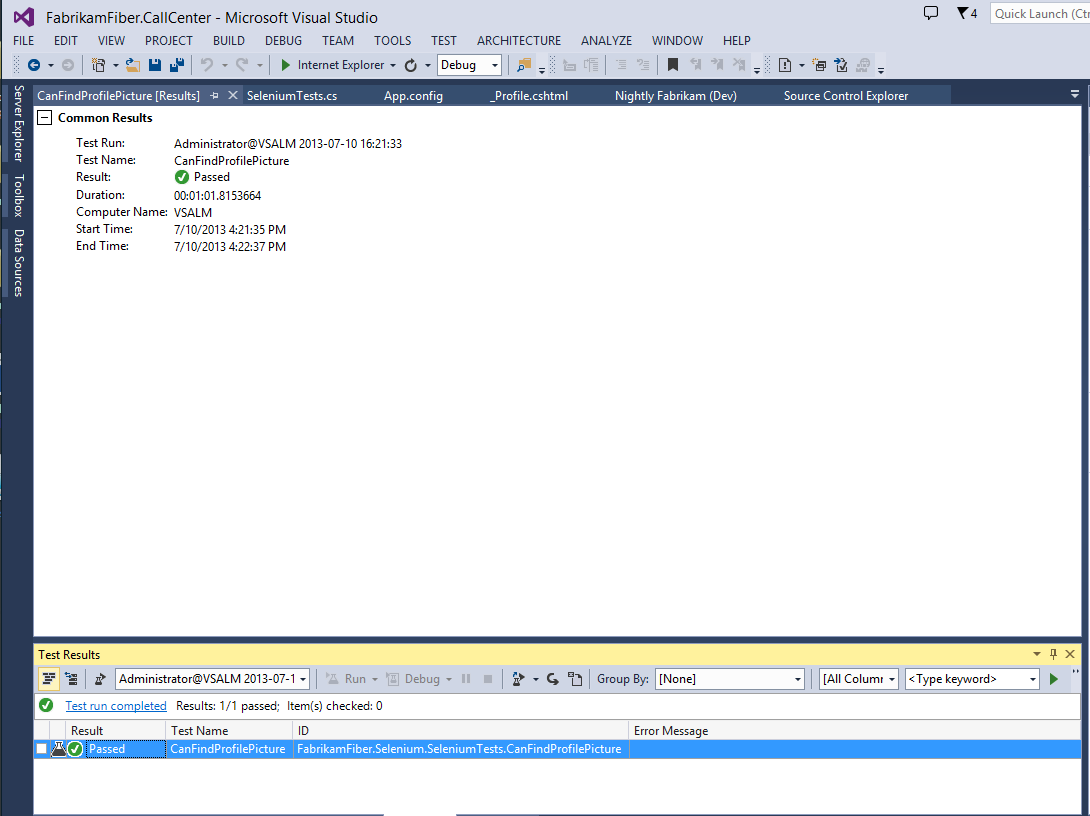1090x816 pixels.
Task: Click the document toolbar icon after the bookmark group
Action: click(785, 65)
